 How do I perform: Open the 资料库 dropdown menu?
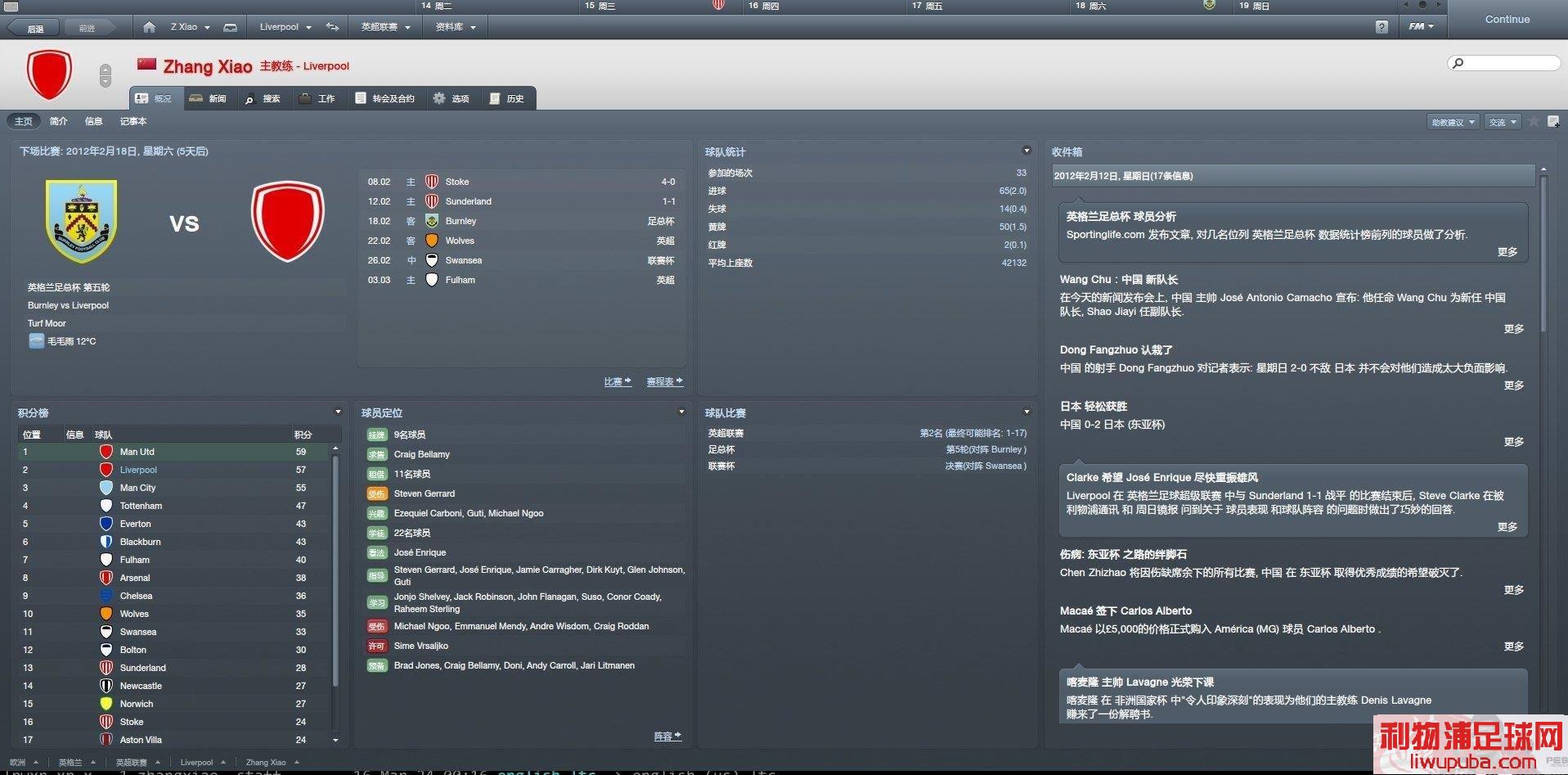click(456, 27)
